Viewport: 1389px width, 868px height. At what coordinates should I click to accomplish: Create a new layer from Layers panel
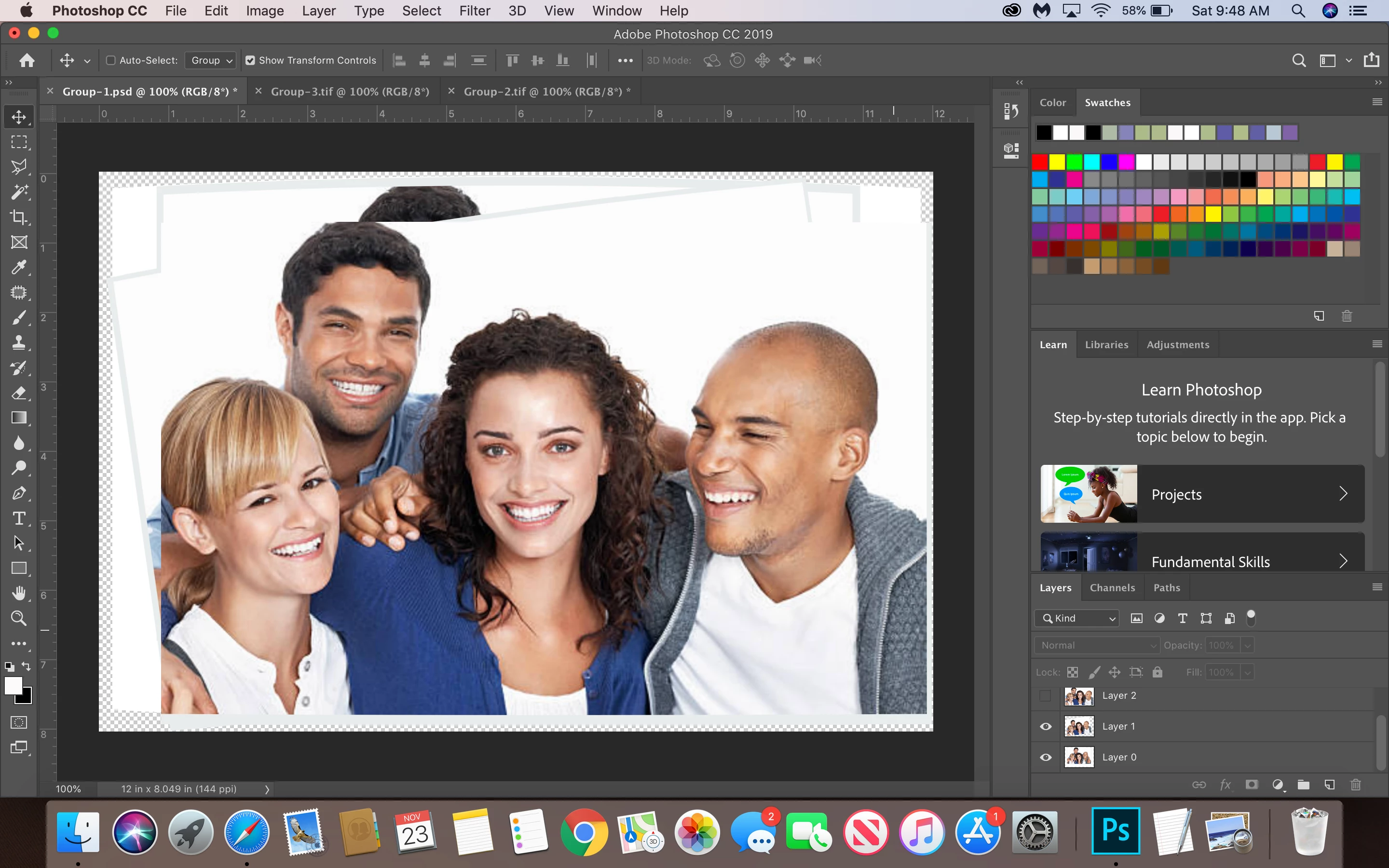[1329, 785]
